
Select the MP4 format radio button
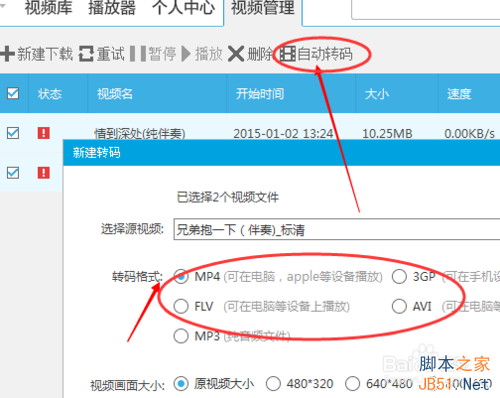[x=181, y=277]
